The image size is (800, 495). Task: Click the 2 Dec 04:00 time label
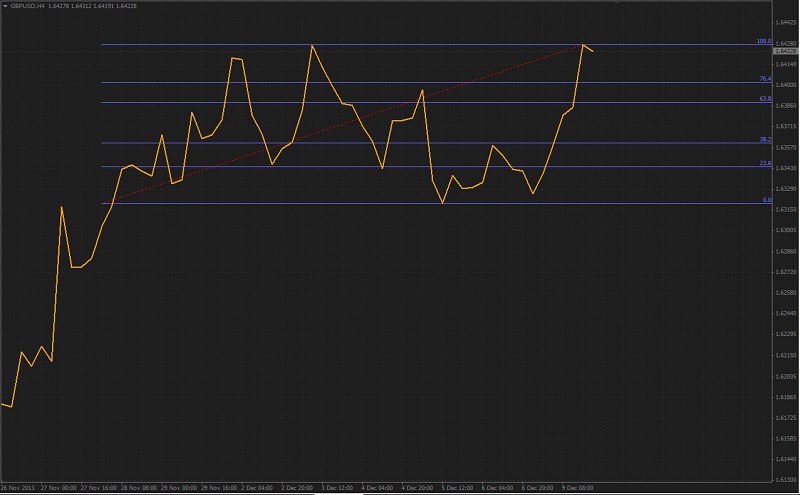click(x=257, y=489)
